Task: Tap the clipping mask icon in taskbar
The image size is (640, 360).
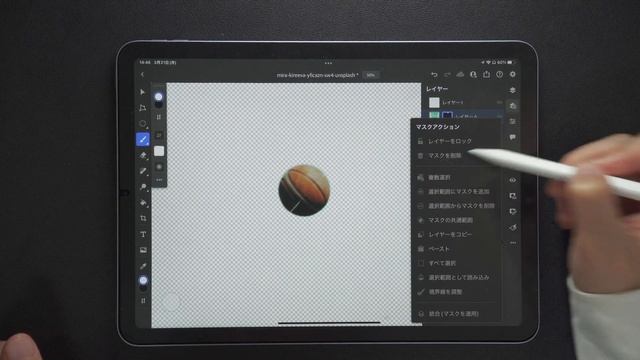Action: (513, 211)
